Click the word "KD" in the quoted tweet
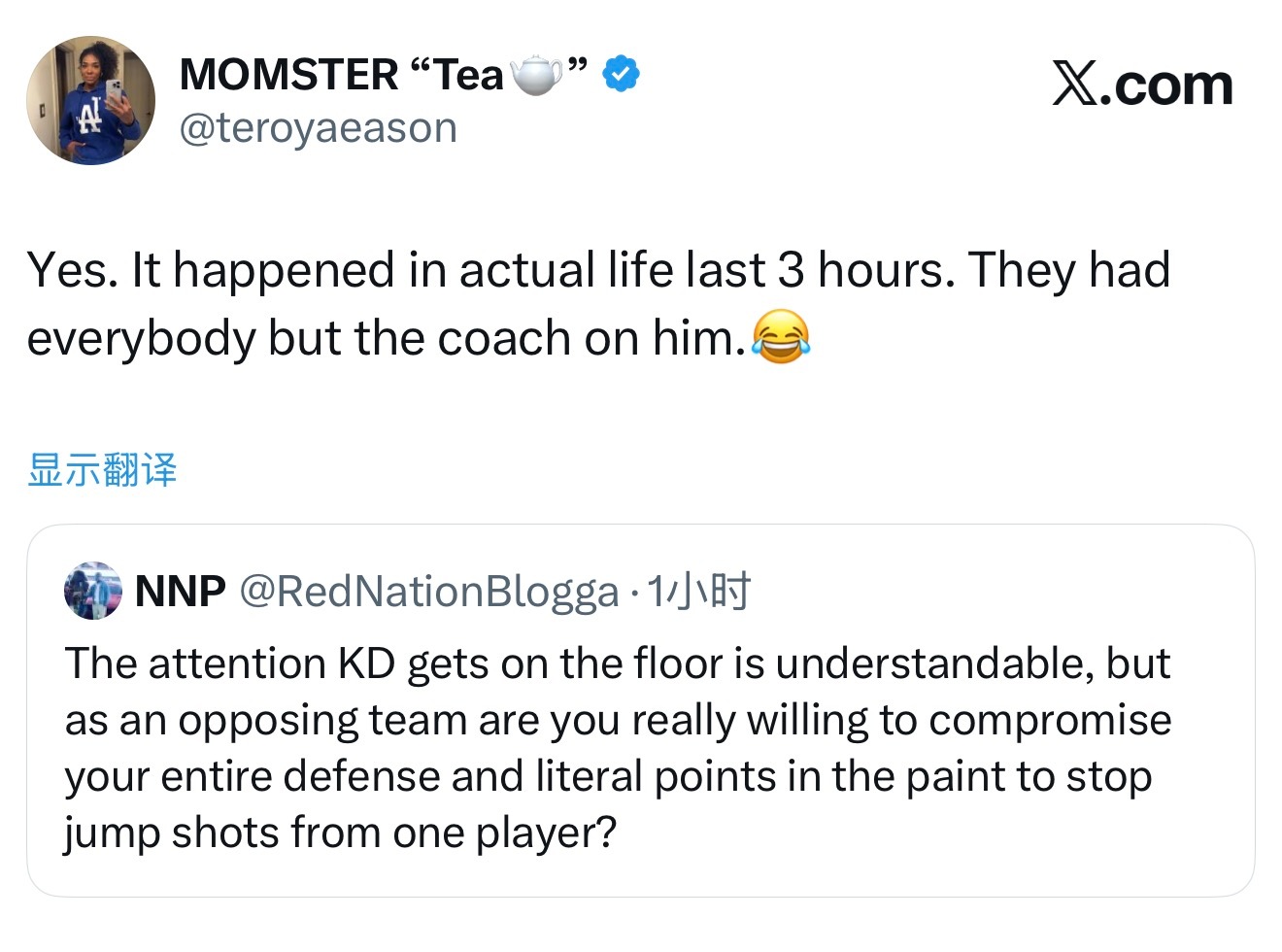This screenshot has height=952, width=1282. pyautogui.click(x=366, y=663)
